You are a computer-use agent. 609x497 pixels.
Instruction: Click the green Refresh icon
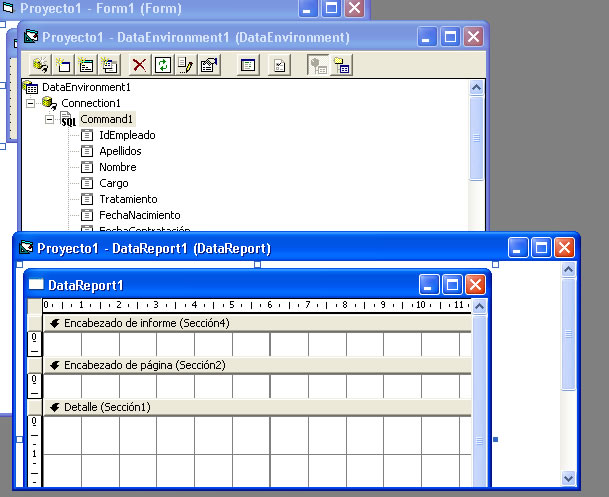pos(162,65)
